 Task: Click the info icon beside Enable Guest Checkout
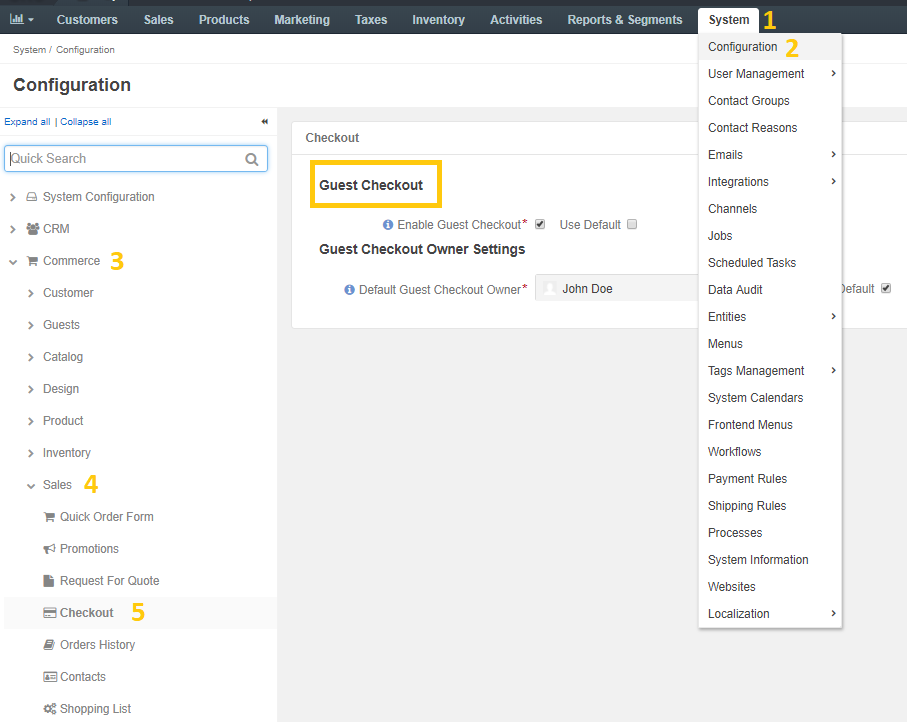coord(388,224)
